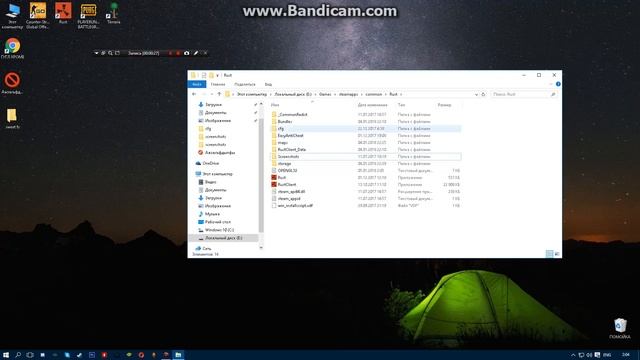640x360 pixels.
Task: Open Explorer help with the blue question icon
Action: coord(558,84)
